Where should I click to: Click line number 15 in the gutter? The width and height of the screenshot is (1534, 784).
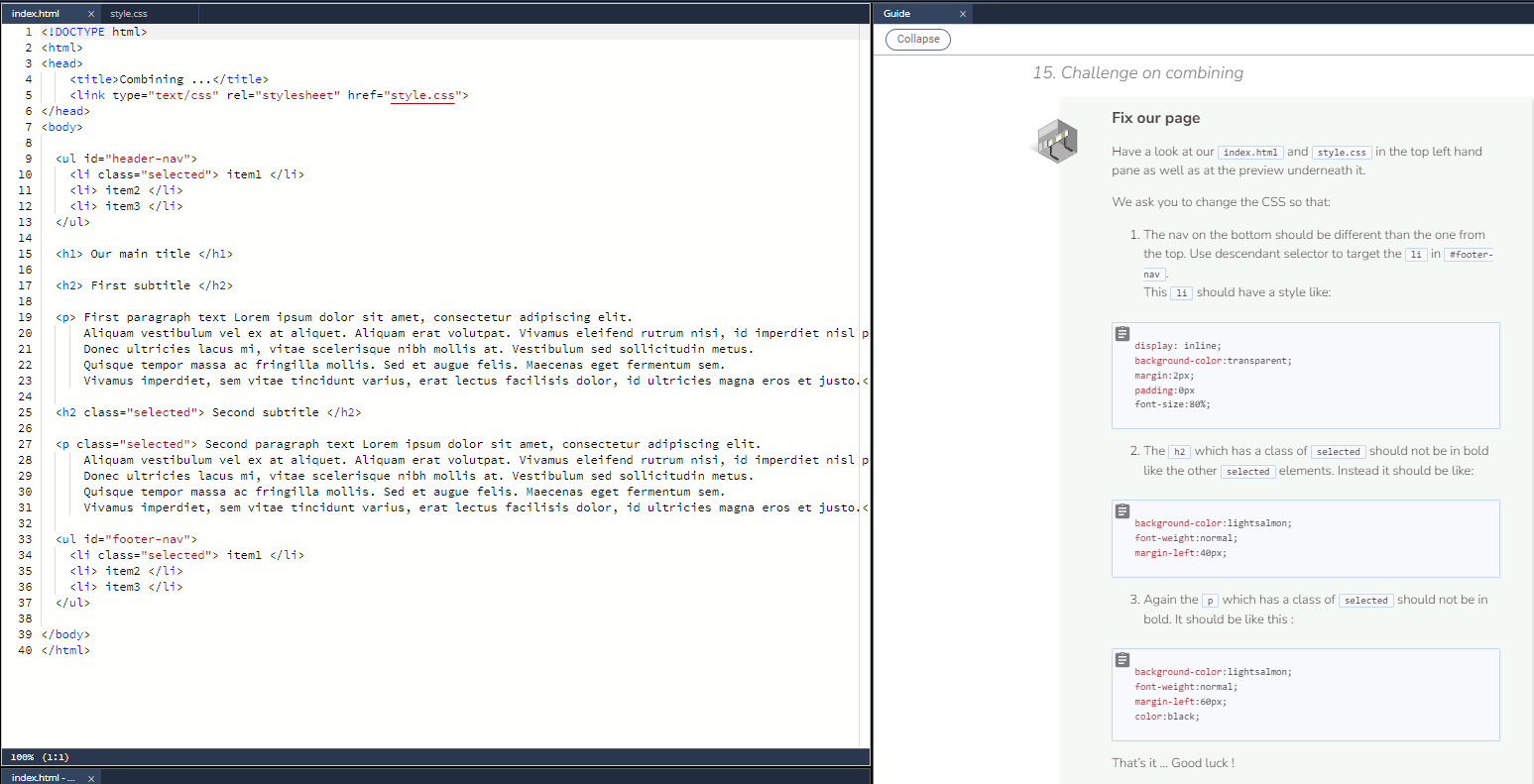click(24, 253)
